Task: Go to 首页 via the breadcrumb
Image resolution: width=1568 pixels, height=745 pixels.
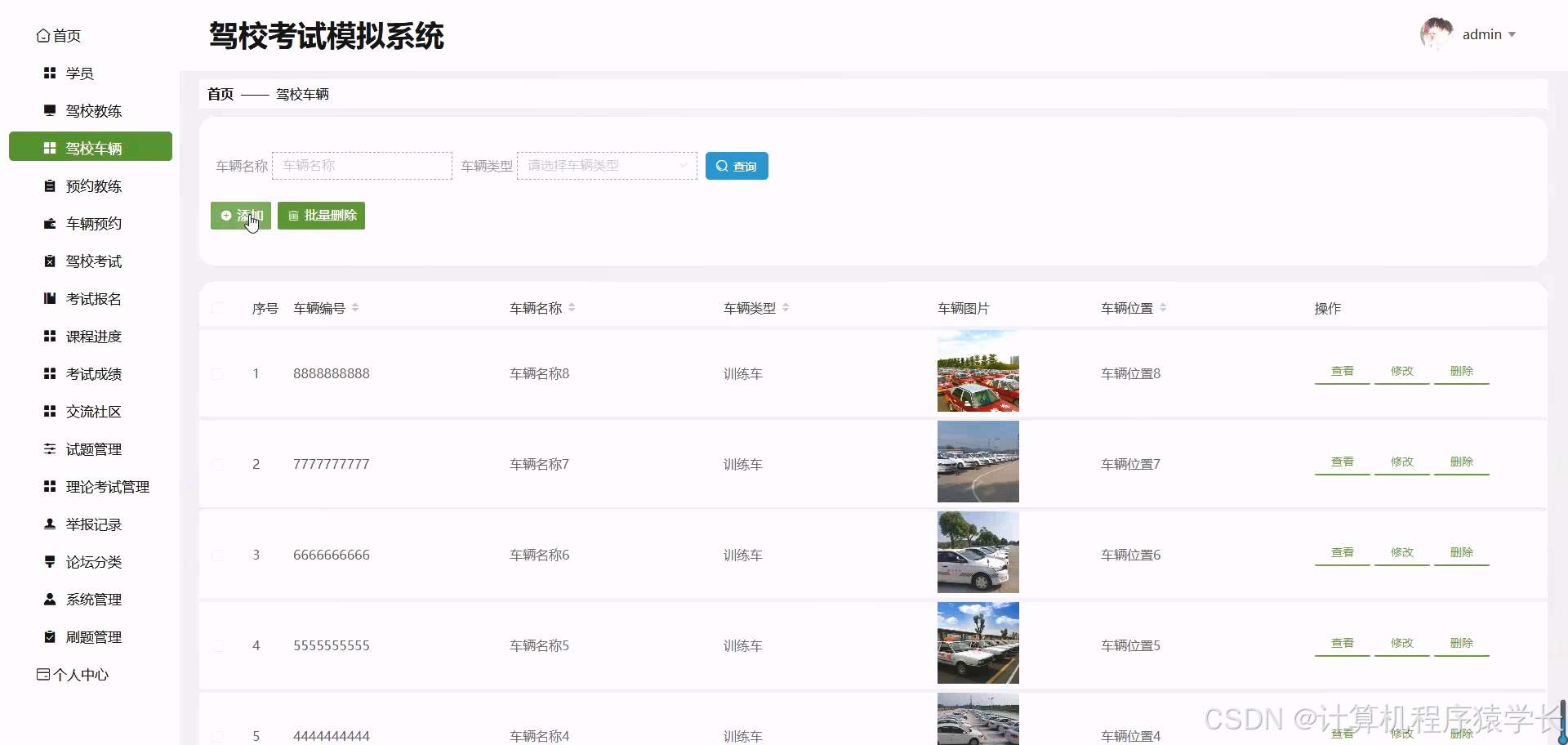Action: click(x=219, y=94)
